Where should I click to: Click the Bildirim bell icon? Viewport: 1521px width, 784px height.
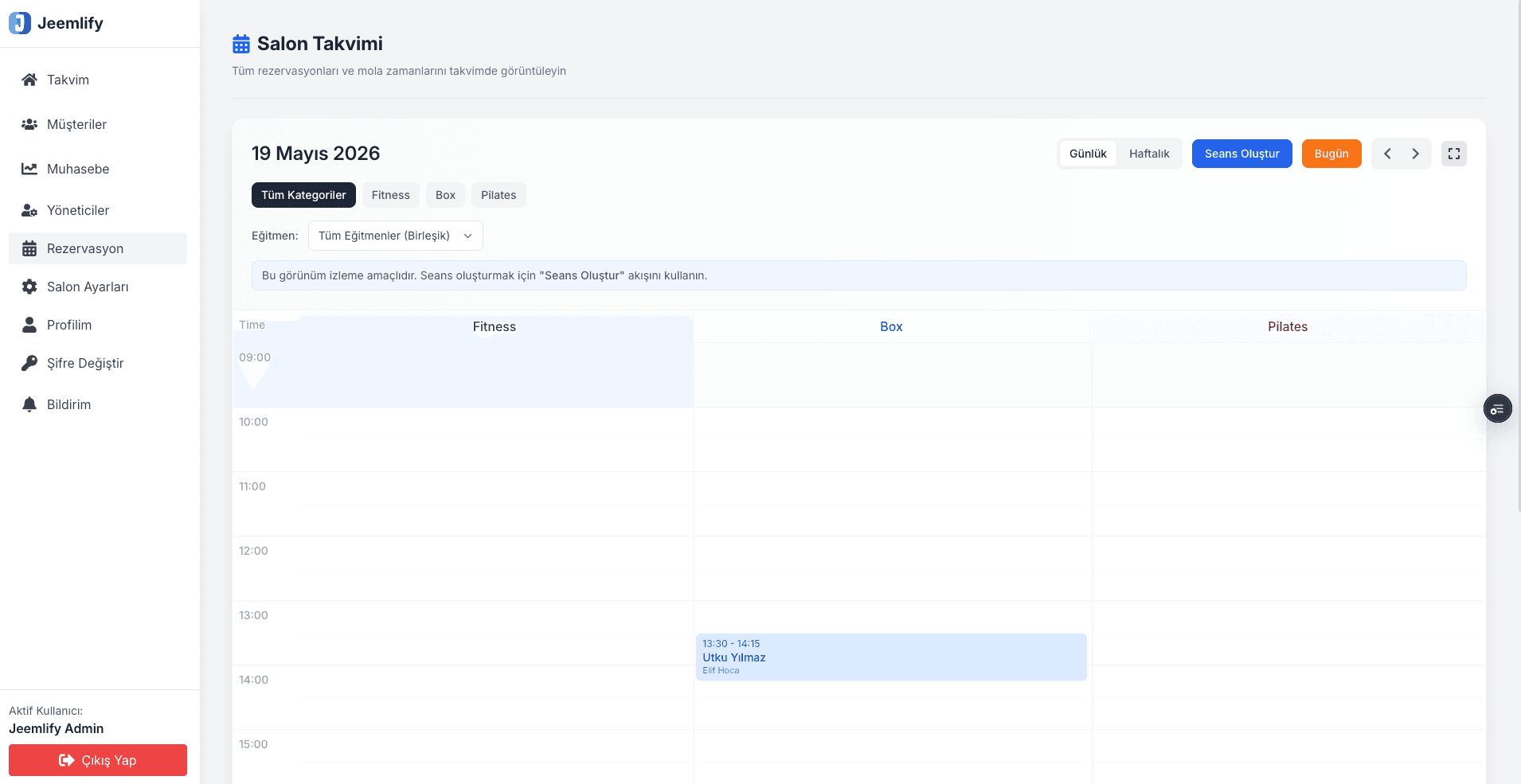tap(29, 404)
